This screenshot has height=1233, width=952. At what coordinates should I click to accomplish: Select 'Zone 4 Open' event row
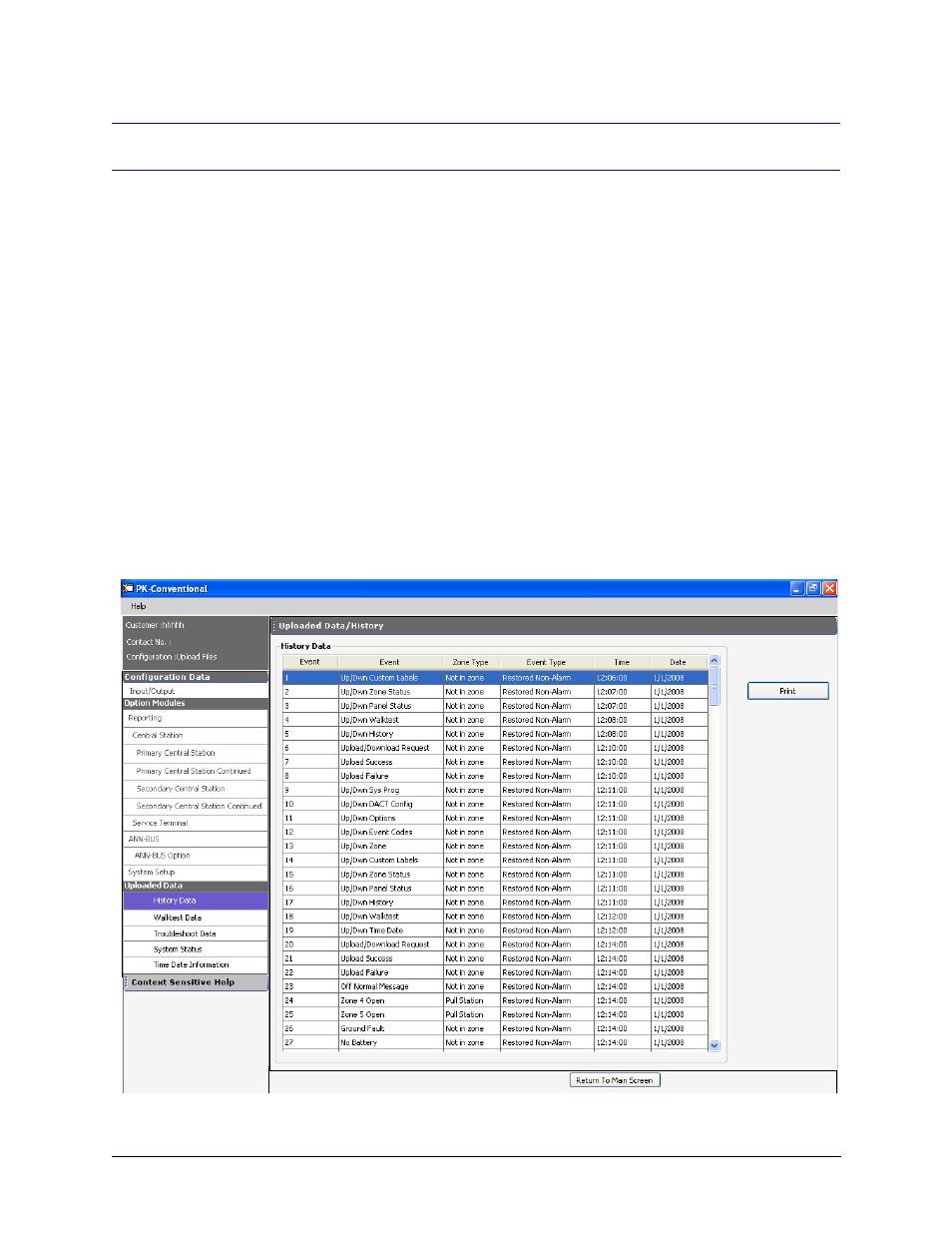tap(495, 1000)
